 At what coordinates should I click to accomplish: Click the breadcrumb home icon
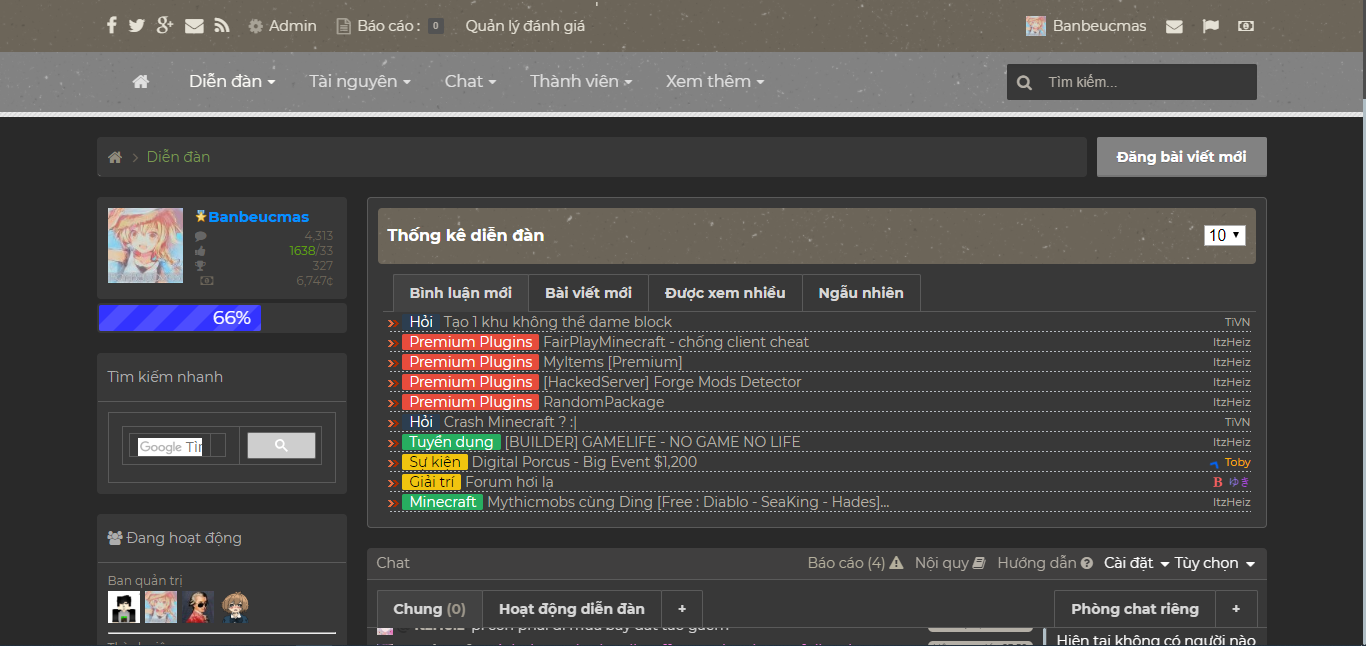click(115, 157)
